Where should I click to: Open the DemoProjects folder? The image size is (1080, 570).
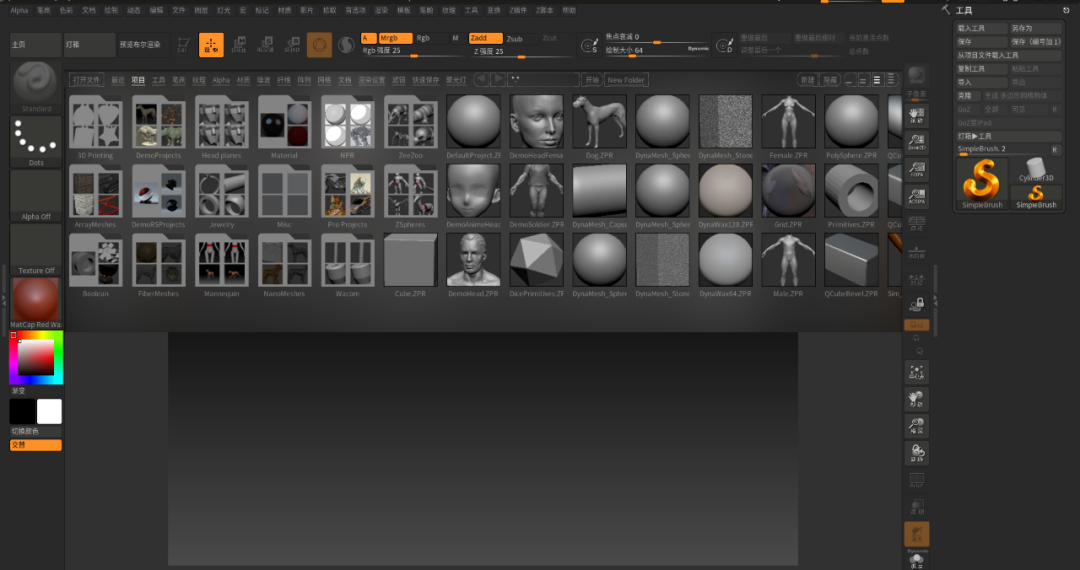click(158, 126)
